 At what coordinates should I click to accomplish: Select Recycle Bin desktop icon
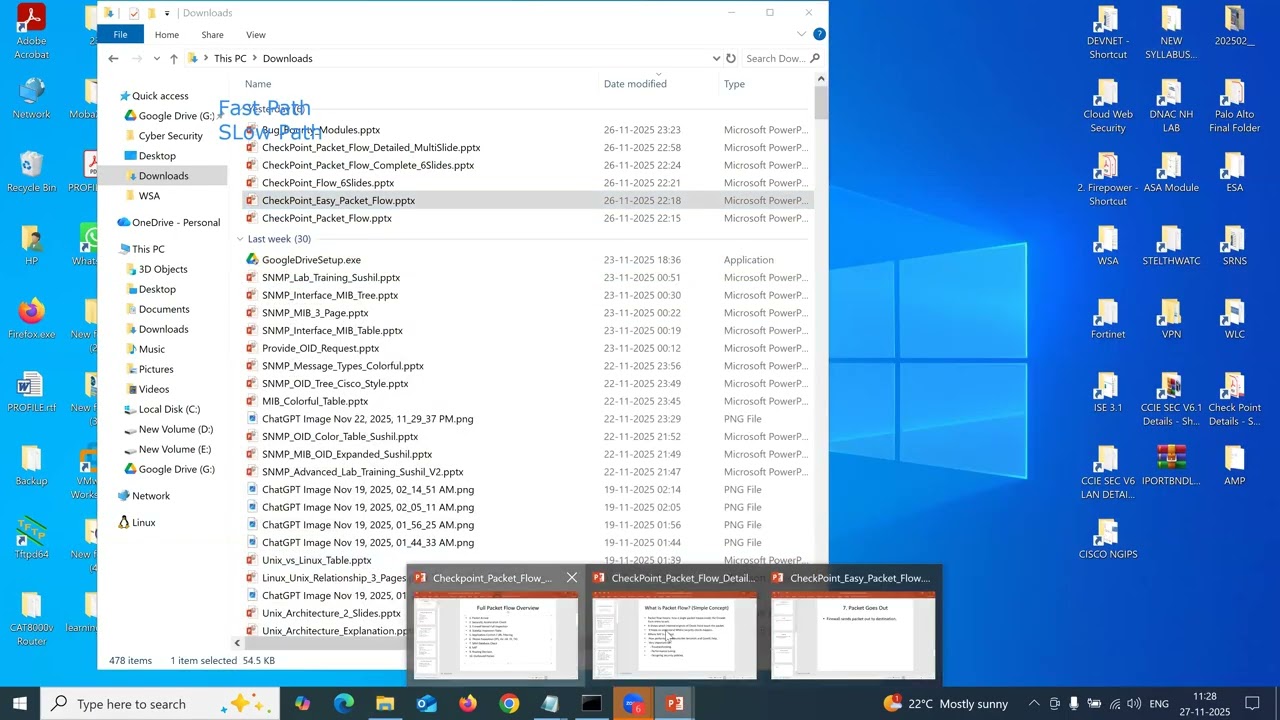[31, 171]
